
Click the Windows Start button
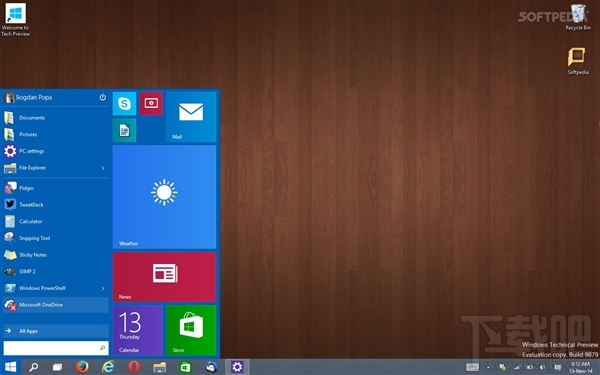point(10,367)
